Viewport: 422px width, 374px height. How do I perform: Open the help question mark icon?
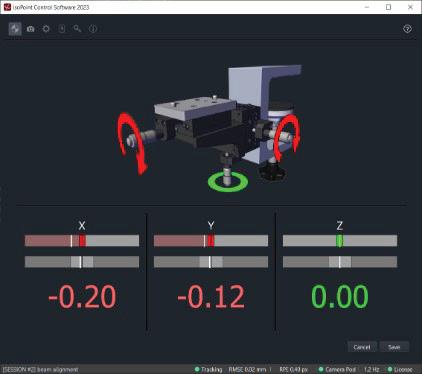pyautogui.click(x=407, y=29)
